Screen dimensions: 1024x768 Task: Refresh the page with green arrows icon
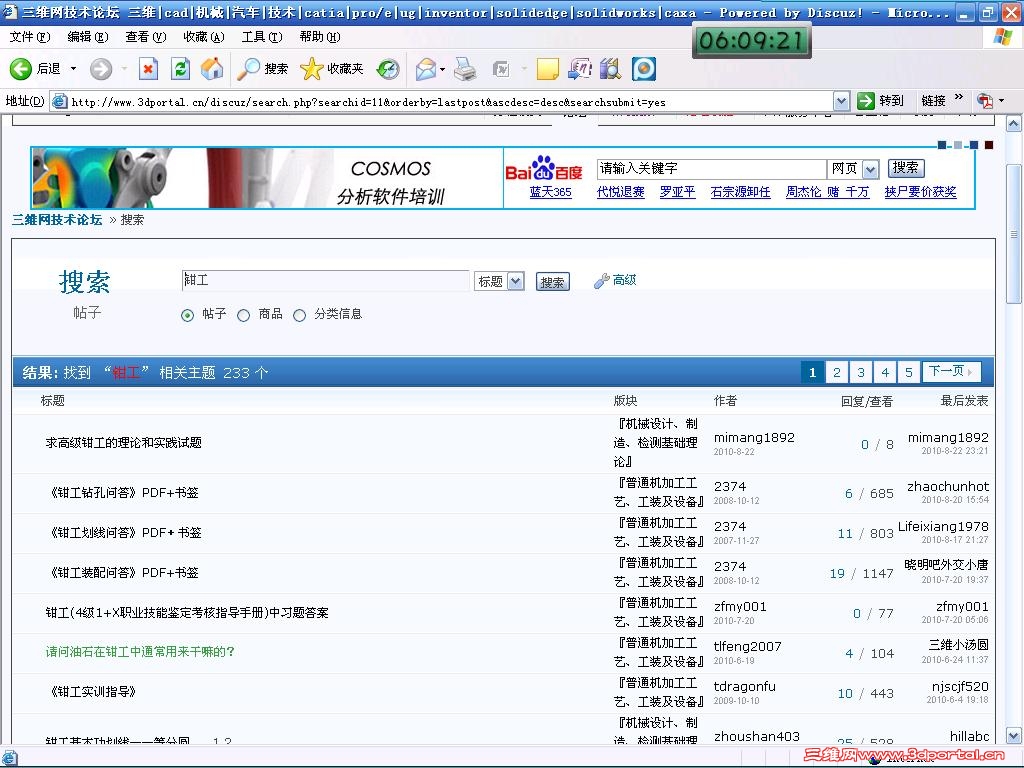pos(180,69)
